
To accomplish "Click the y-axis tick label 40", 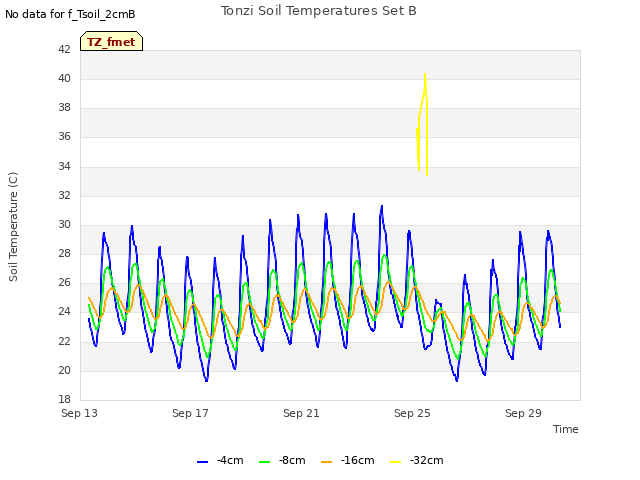I will tap(64, 78).
